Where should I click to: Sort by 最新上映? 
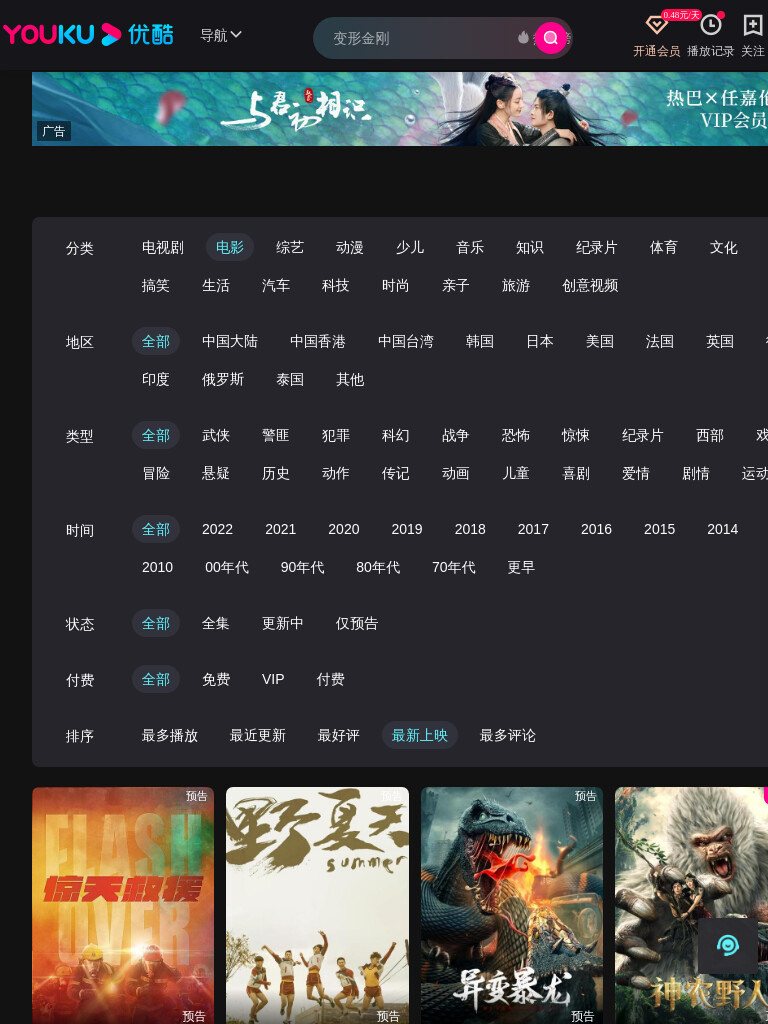(x=420, y=736)
